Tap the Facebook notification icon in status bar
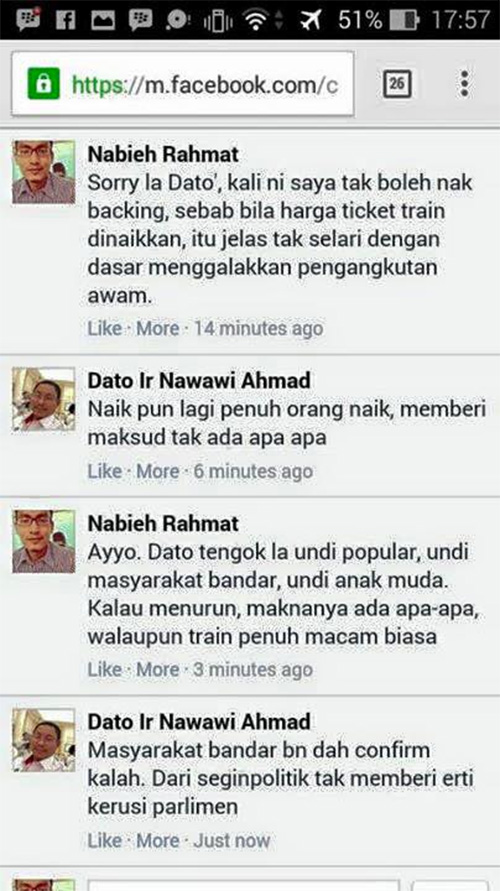The width and height of the screenshot is (500, 891). tap(65, 20)
